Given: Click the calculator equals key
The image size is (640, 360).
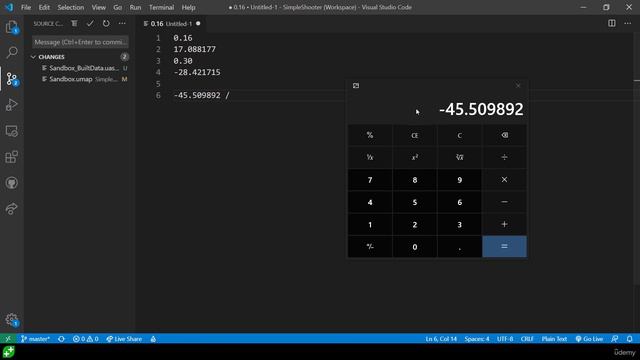Looking at the screenshot, I should pyautogui.click(x=504, y=247).
